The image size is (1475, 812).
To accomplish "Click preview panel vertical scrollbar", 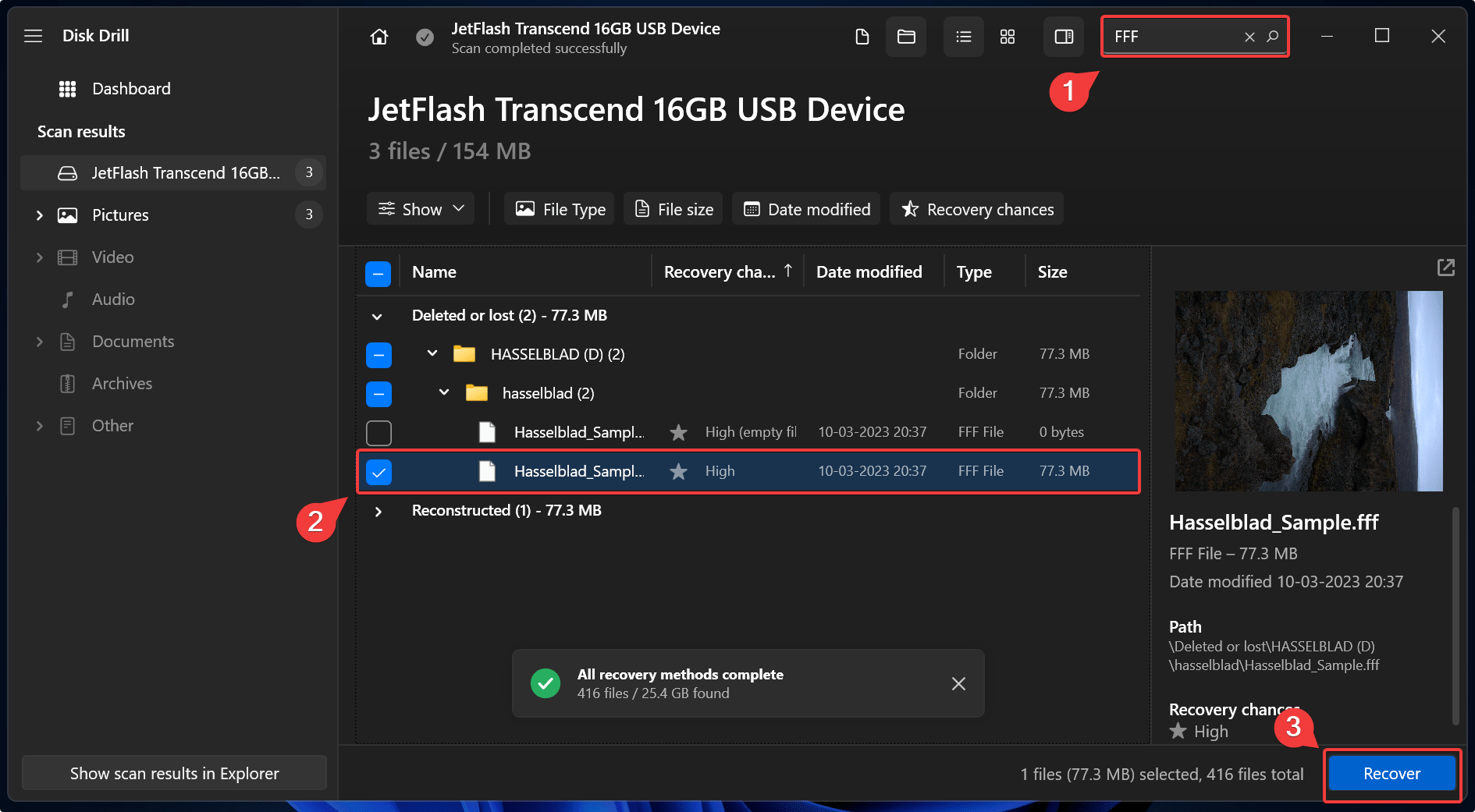I will click(1455, 616).
